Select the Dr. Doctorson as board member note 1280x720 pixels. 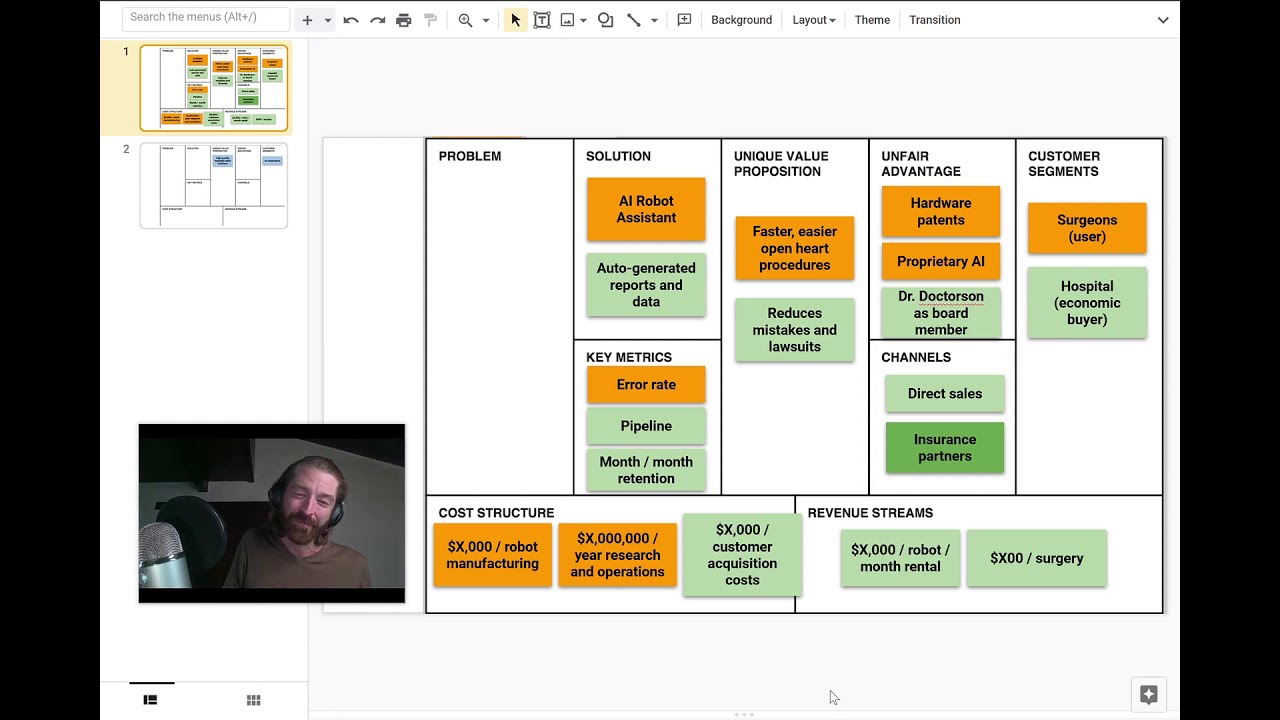tap(941, 313)
